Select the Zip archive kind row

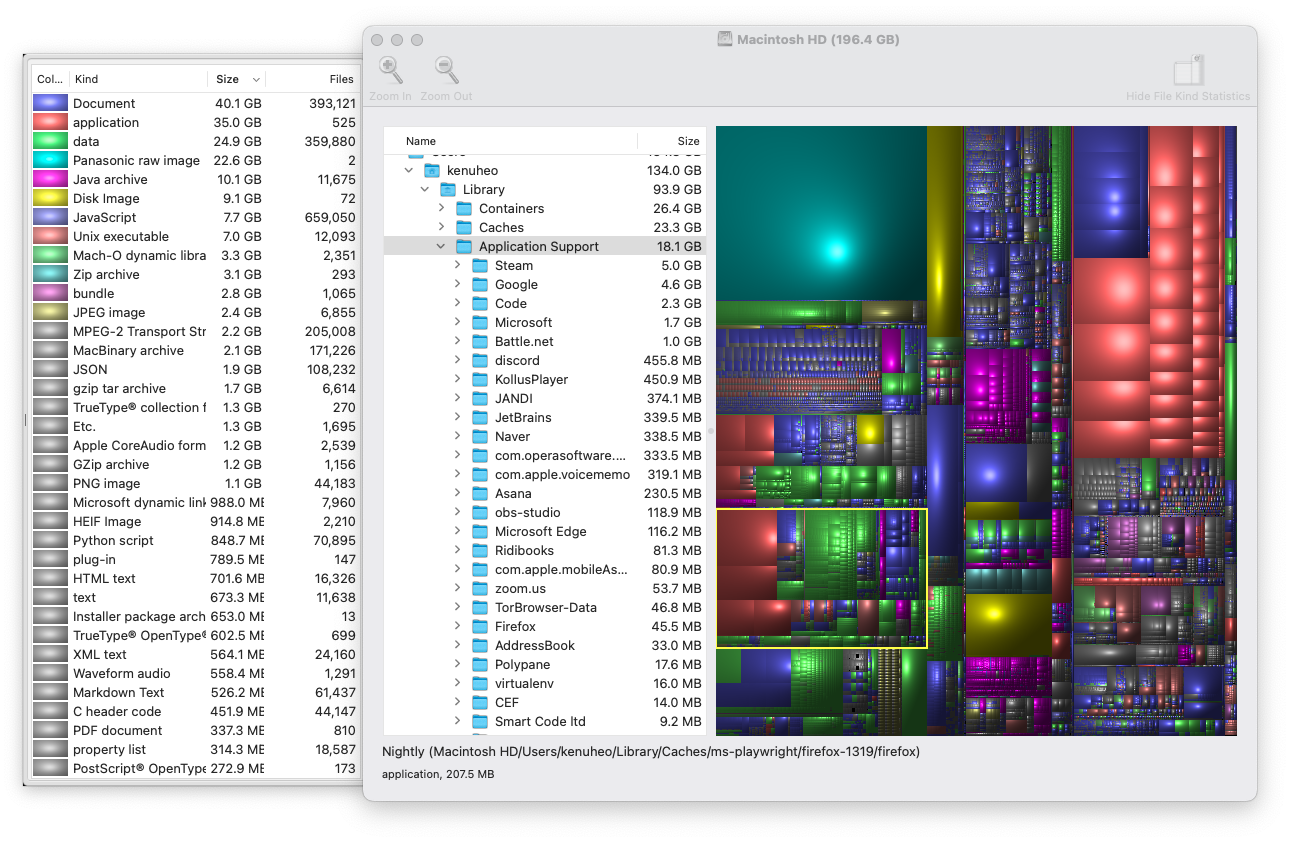coord(195,274)
